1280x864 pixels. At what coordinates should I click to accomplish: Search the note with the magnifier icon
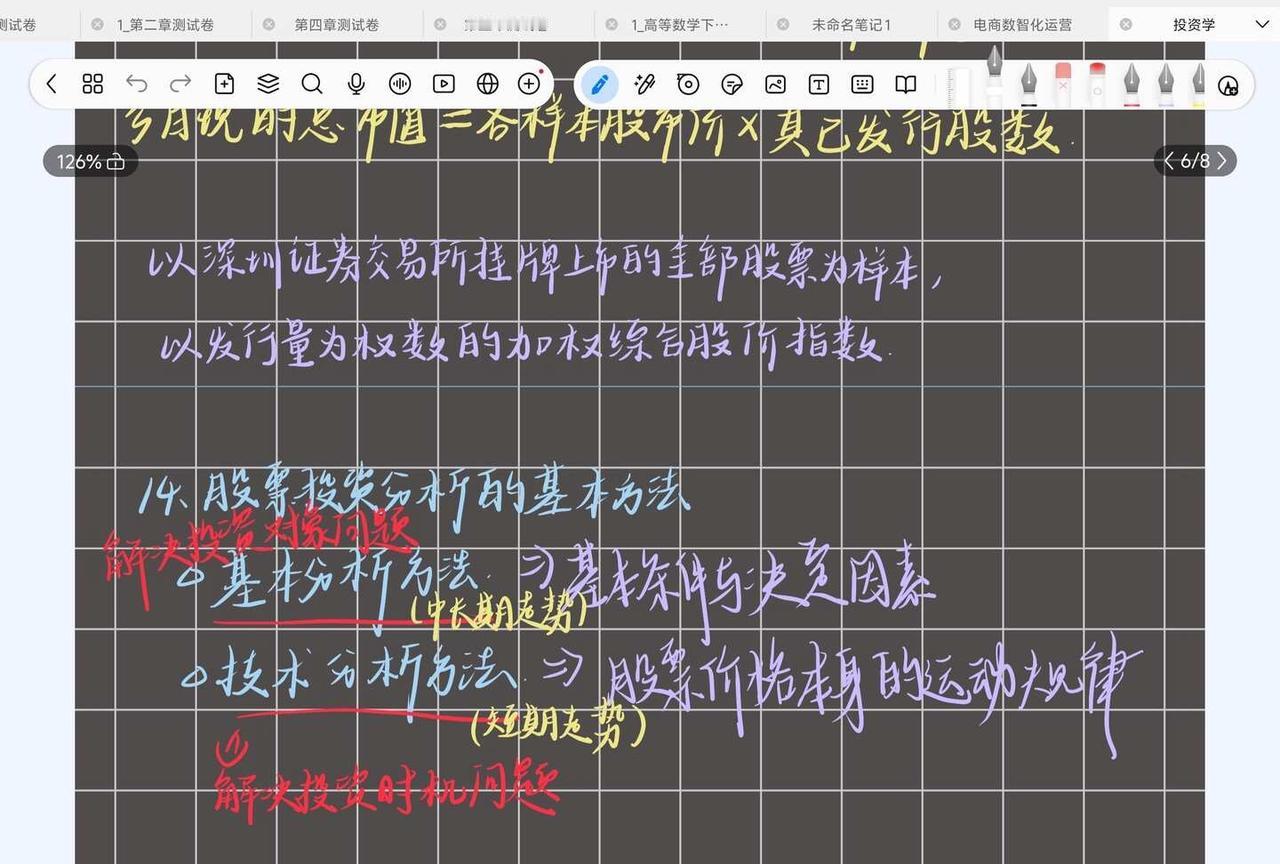click(312, 84)
